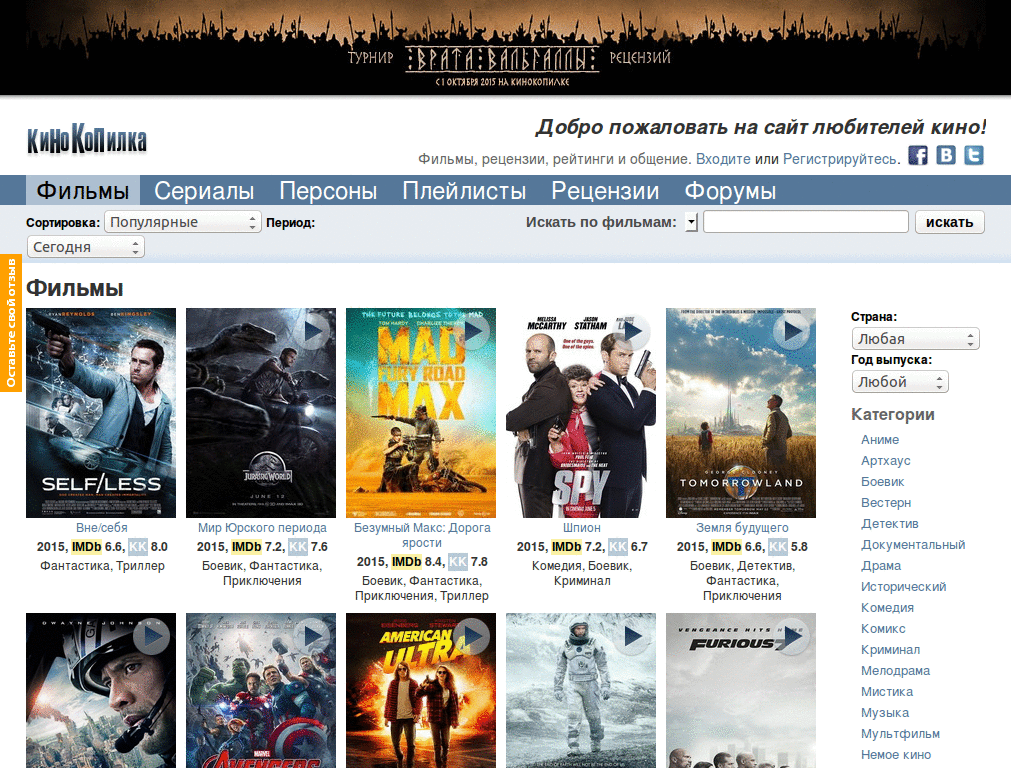Select the Мультфильм category

[900, 733]
